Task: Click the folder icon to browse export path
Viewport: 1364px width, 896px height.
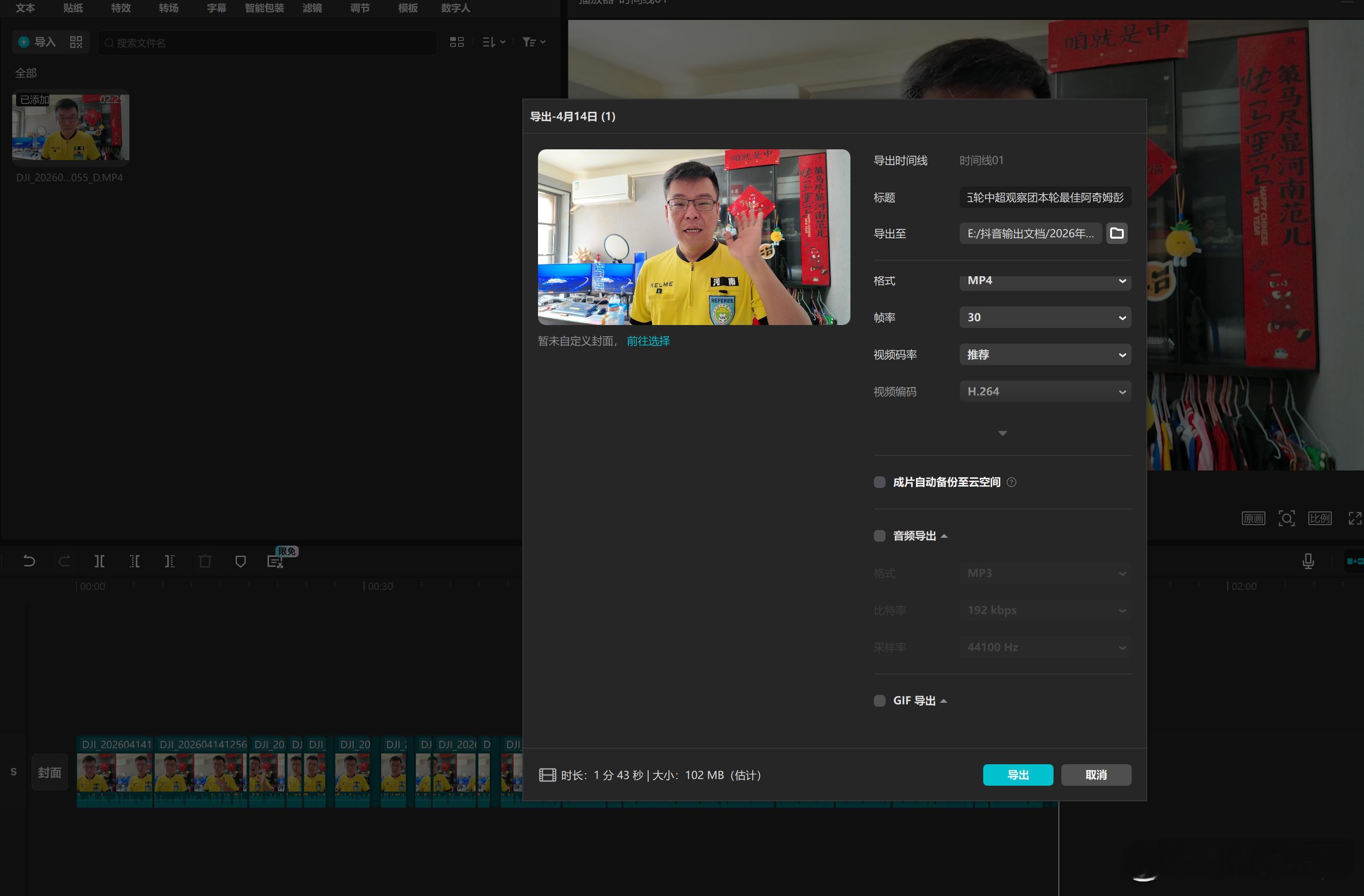Action: [1116, 233]
